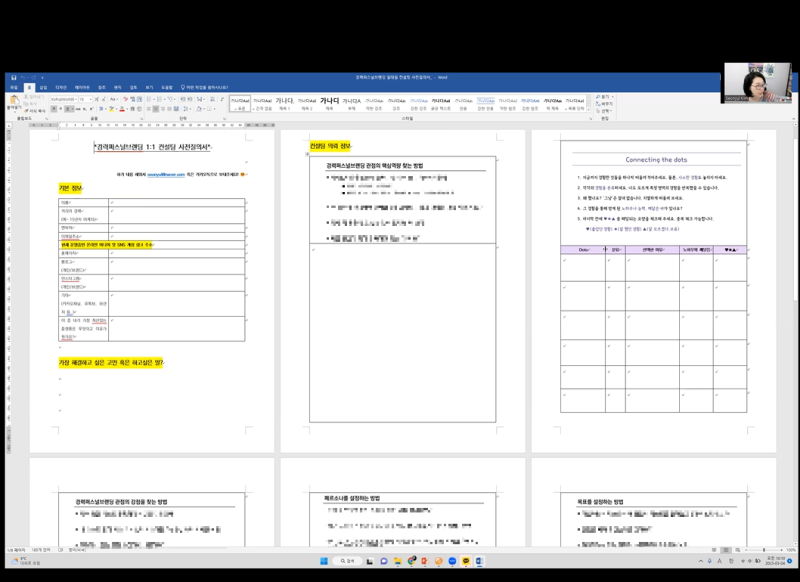
Task: Center text in paragraph group
Action: [156, 109]
